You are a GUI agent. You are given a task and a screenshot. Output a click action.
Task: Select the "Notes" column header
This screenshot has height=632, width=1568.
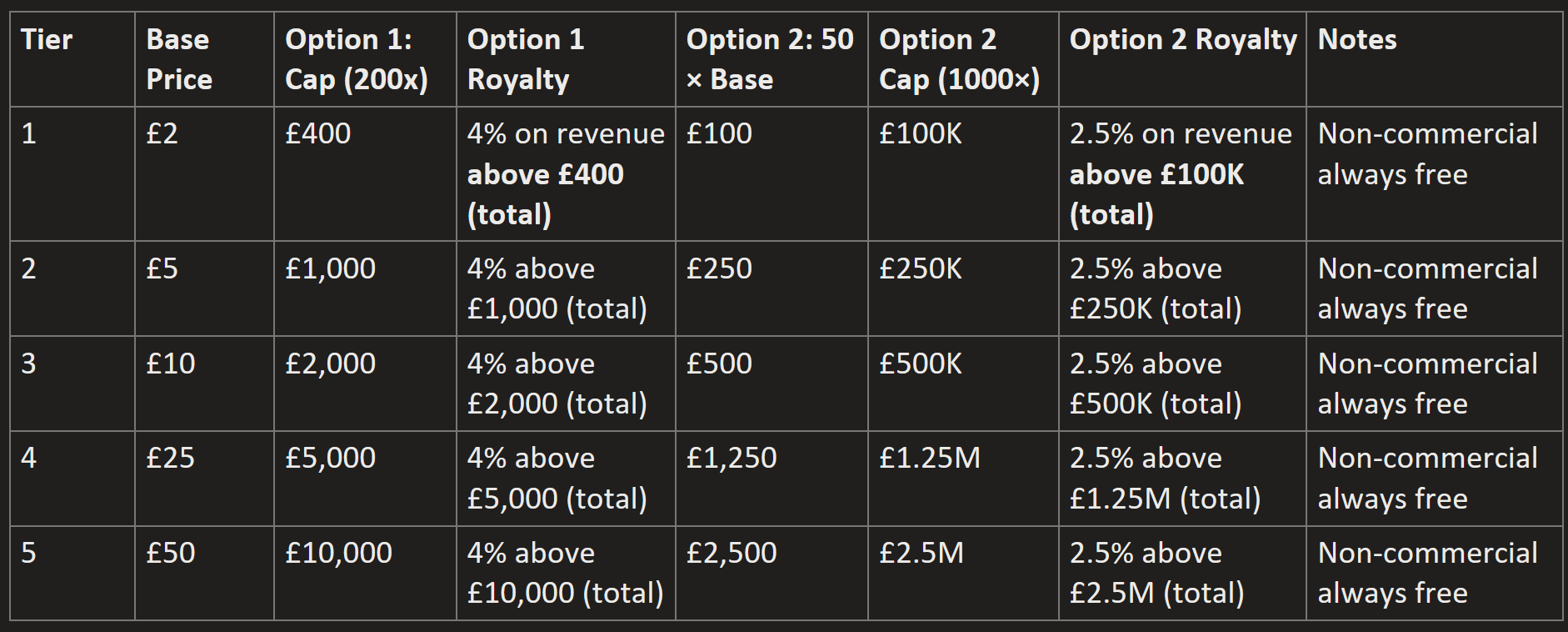[x=1357, y=40]
